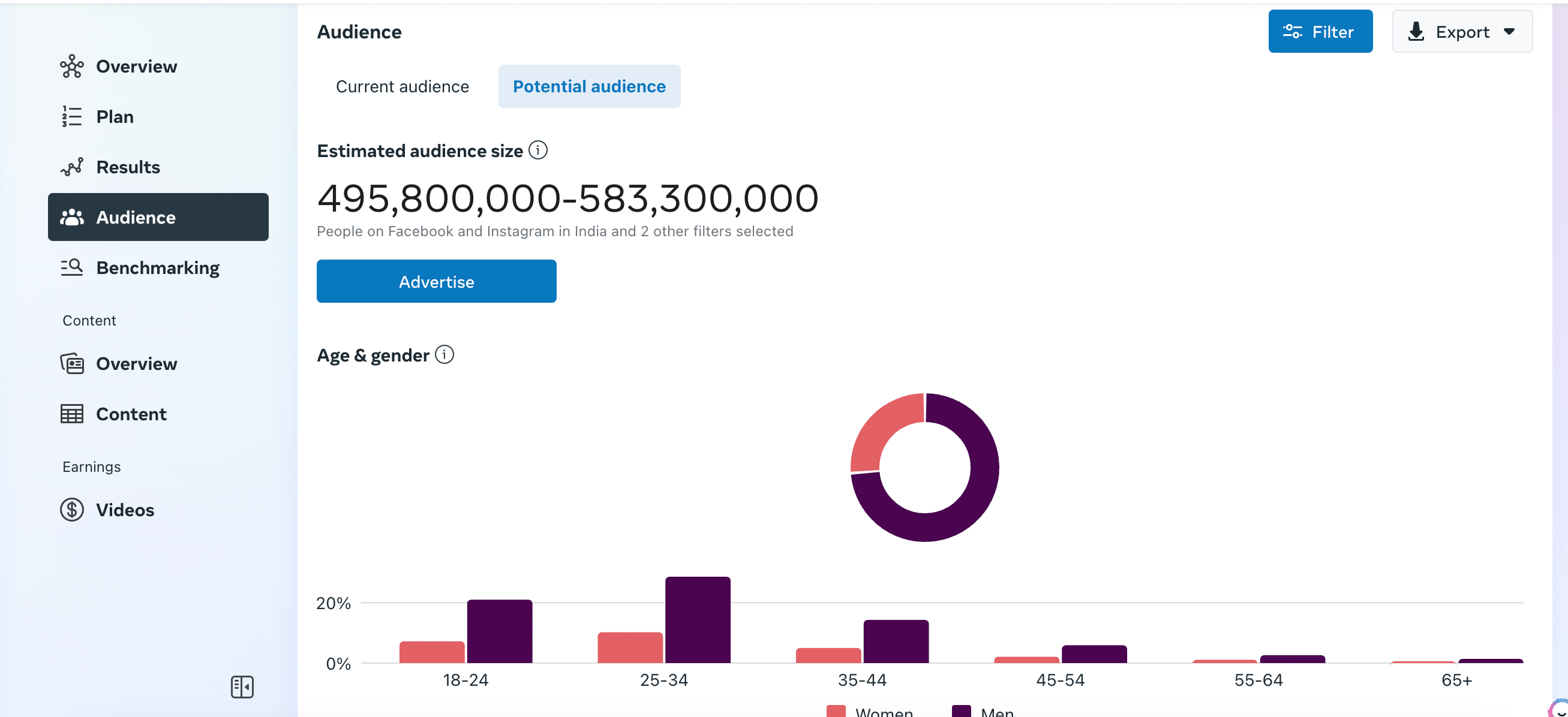Click the Audience page heading

pos(359,32)
